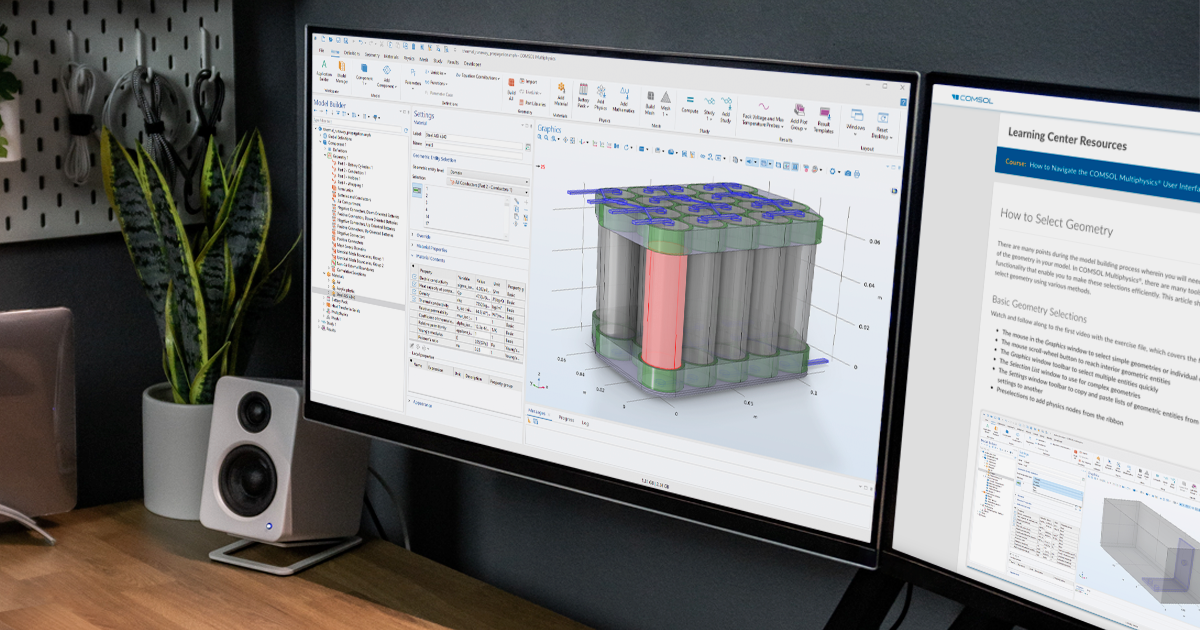Switch to the Physics ribbon tab

(x=409, y=59)
